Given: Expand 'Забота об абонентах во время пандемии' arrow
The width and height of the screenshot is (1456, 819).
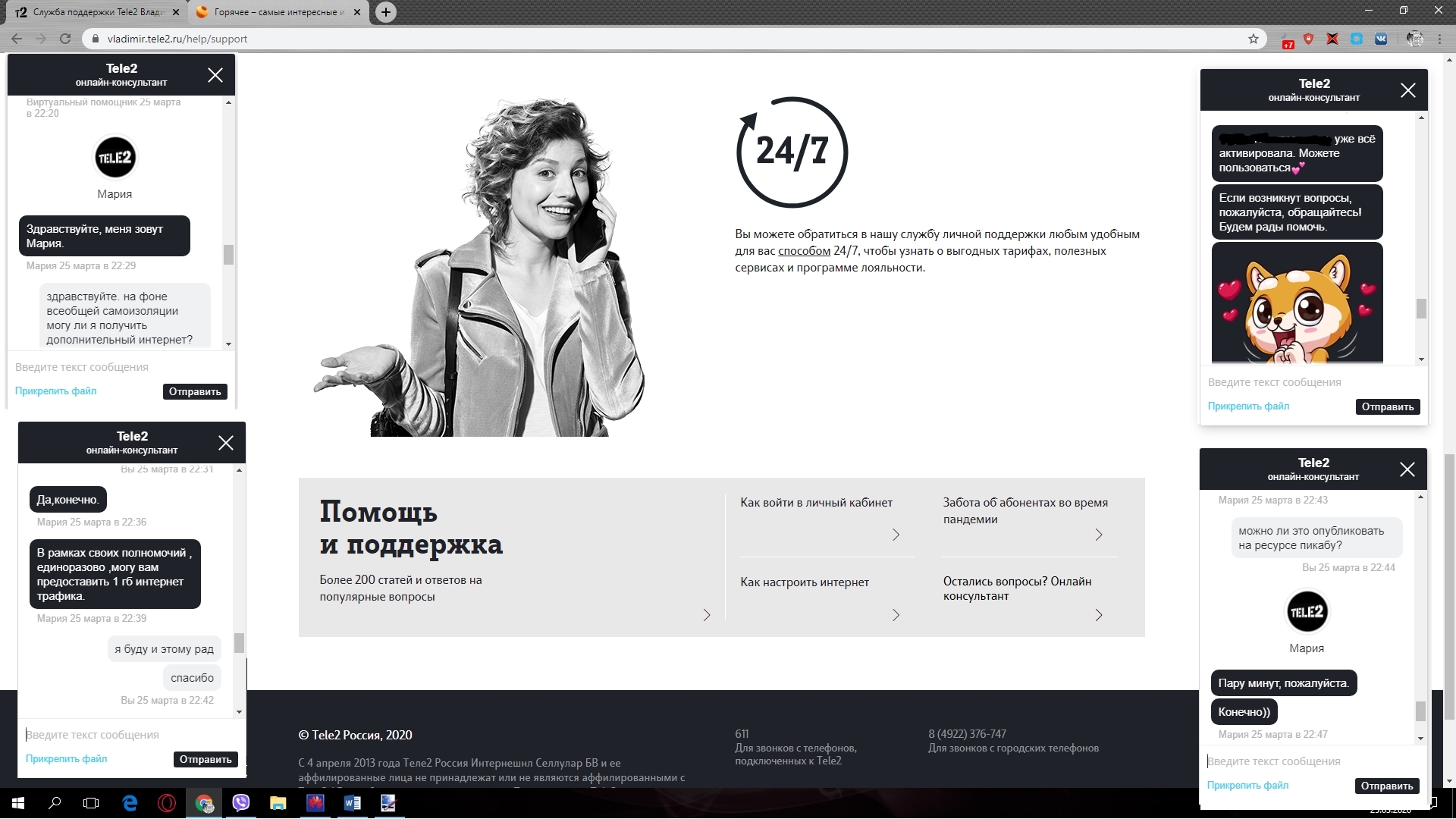Looking at the screenshot, I should tap(1098, 535).
